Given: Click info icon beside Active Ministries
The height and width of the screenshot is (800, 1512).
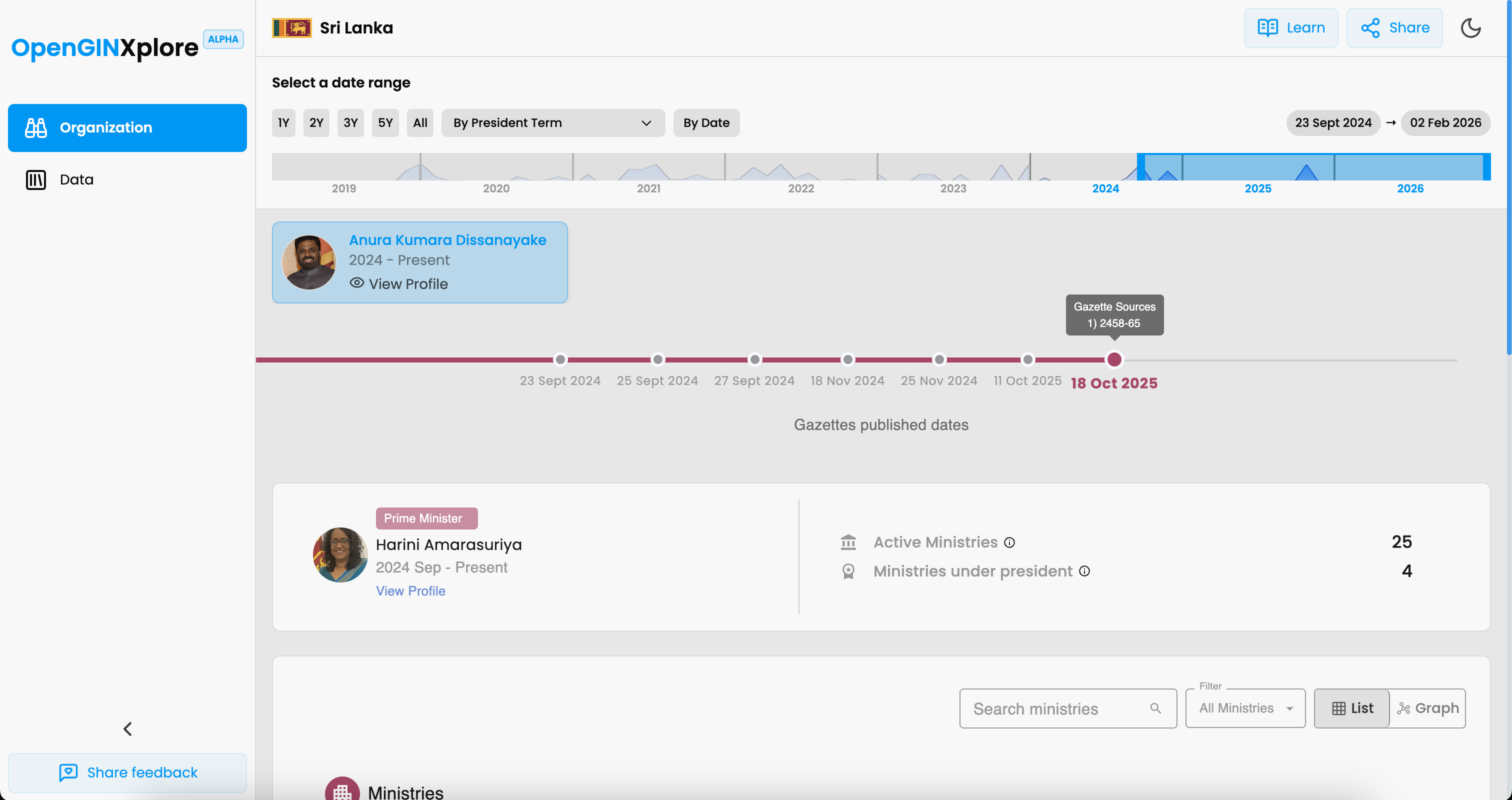Looking at the screenshot, I should click(1009, 542).
